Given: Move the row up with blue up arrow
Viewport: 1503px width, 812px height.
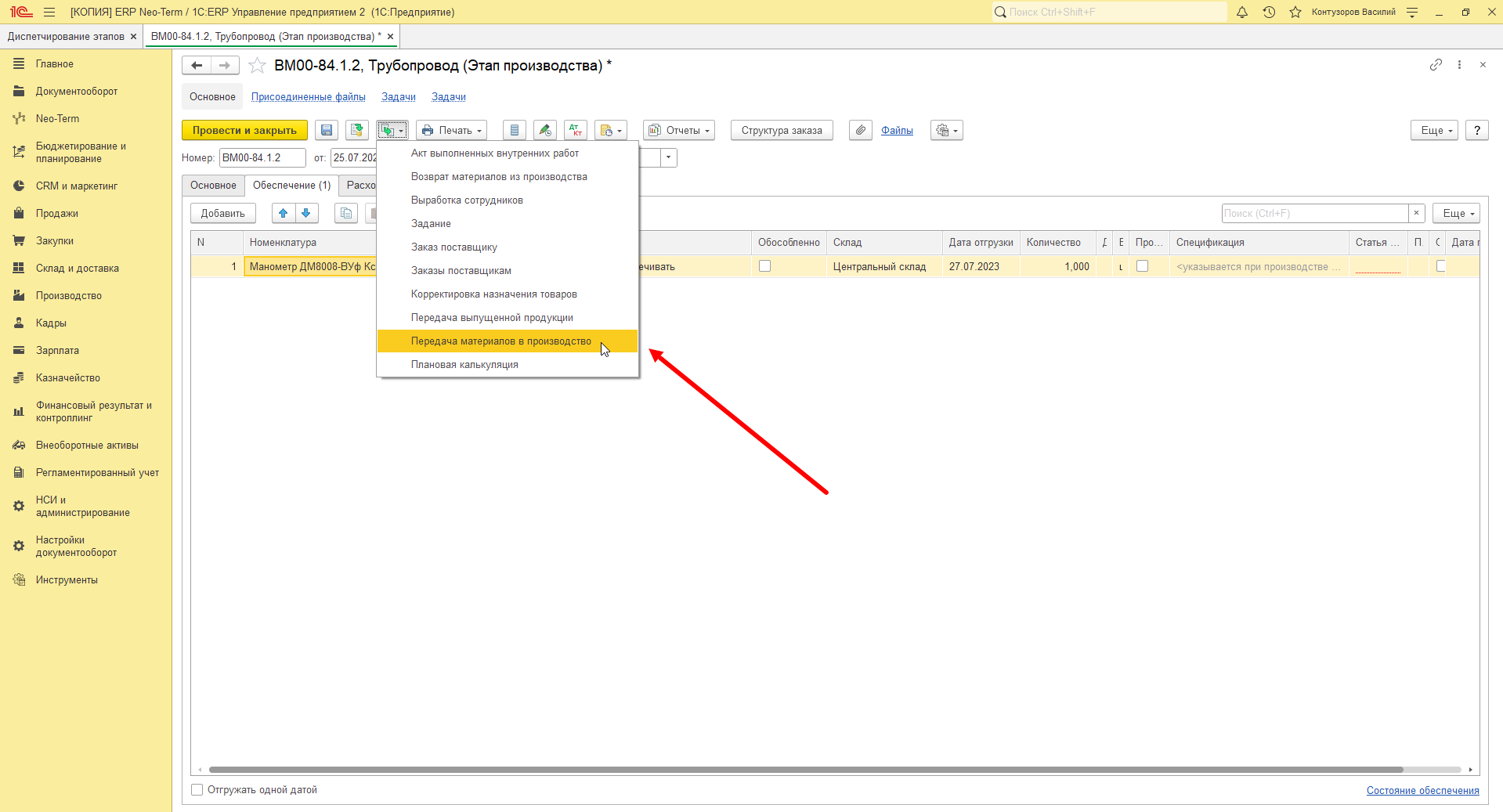Looking at the screenshot, I should tap(284, 213).
